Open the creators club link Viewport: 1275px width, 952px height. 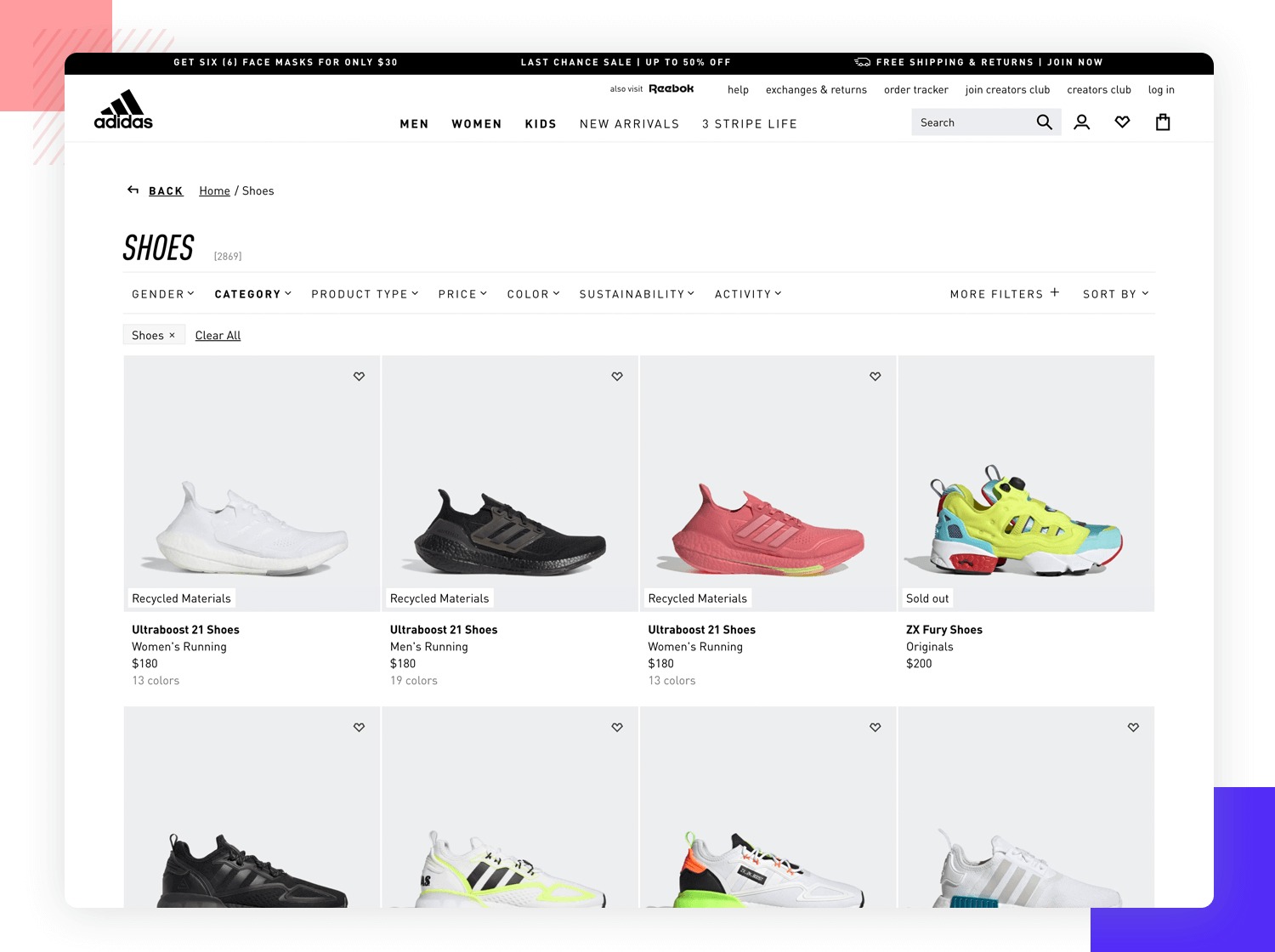pyautogui.click(x=1099, y=89)
